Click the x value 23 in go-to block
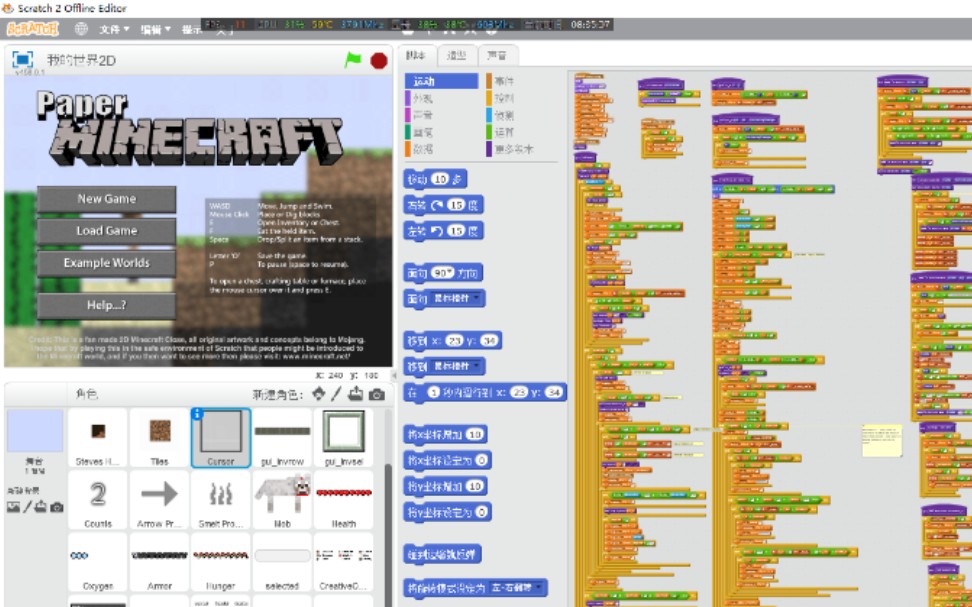Viewport: 972px width, 607px height. point(454,340)
